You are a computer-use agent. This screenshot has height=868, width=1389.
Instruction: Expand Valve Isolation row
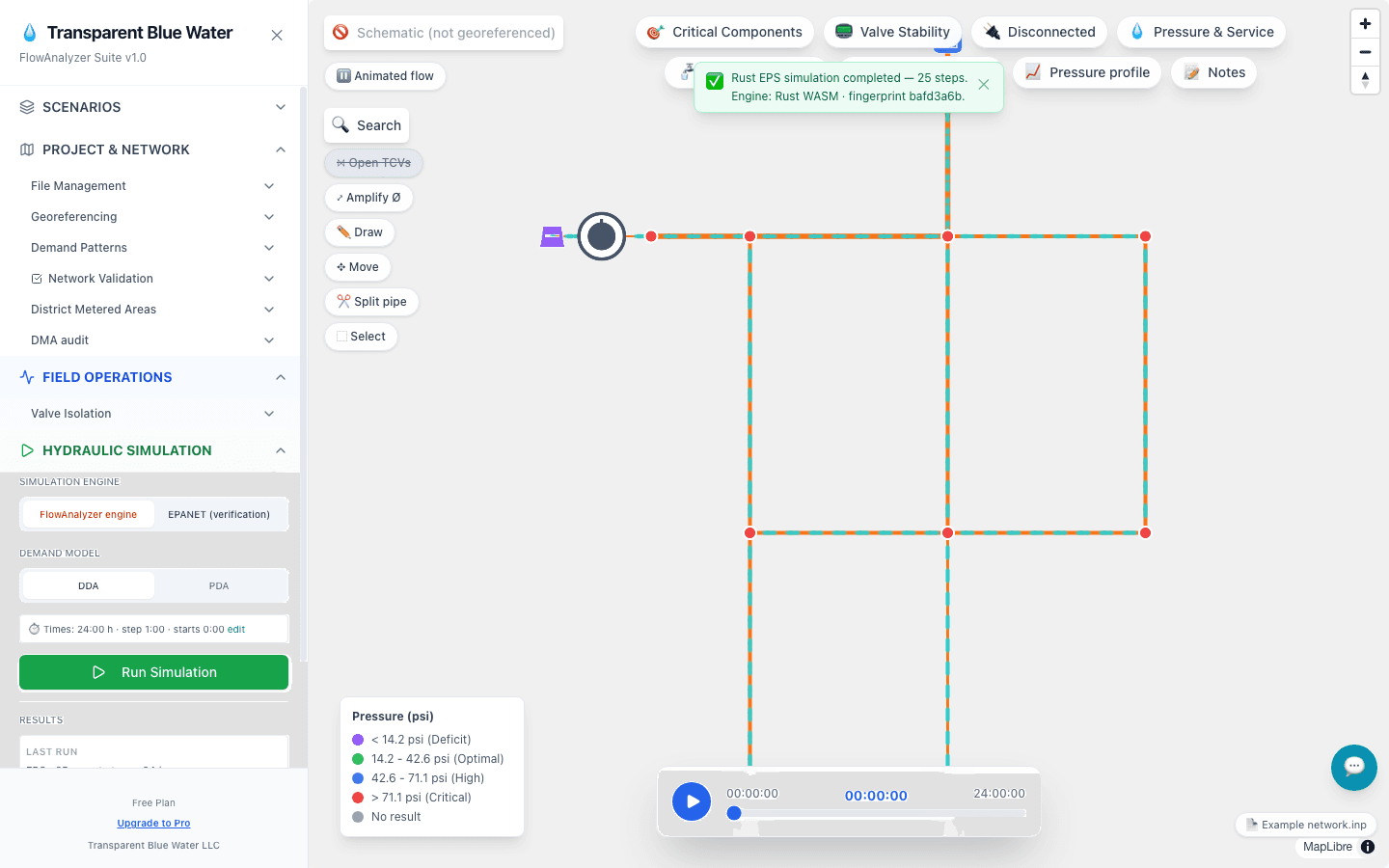pos(152,414)
